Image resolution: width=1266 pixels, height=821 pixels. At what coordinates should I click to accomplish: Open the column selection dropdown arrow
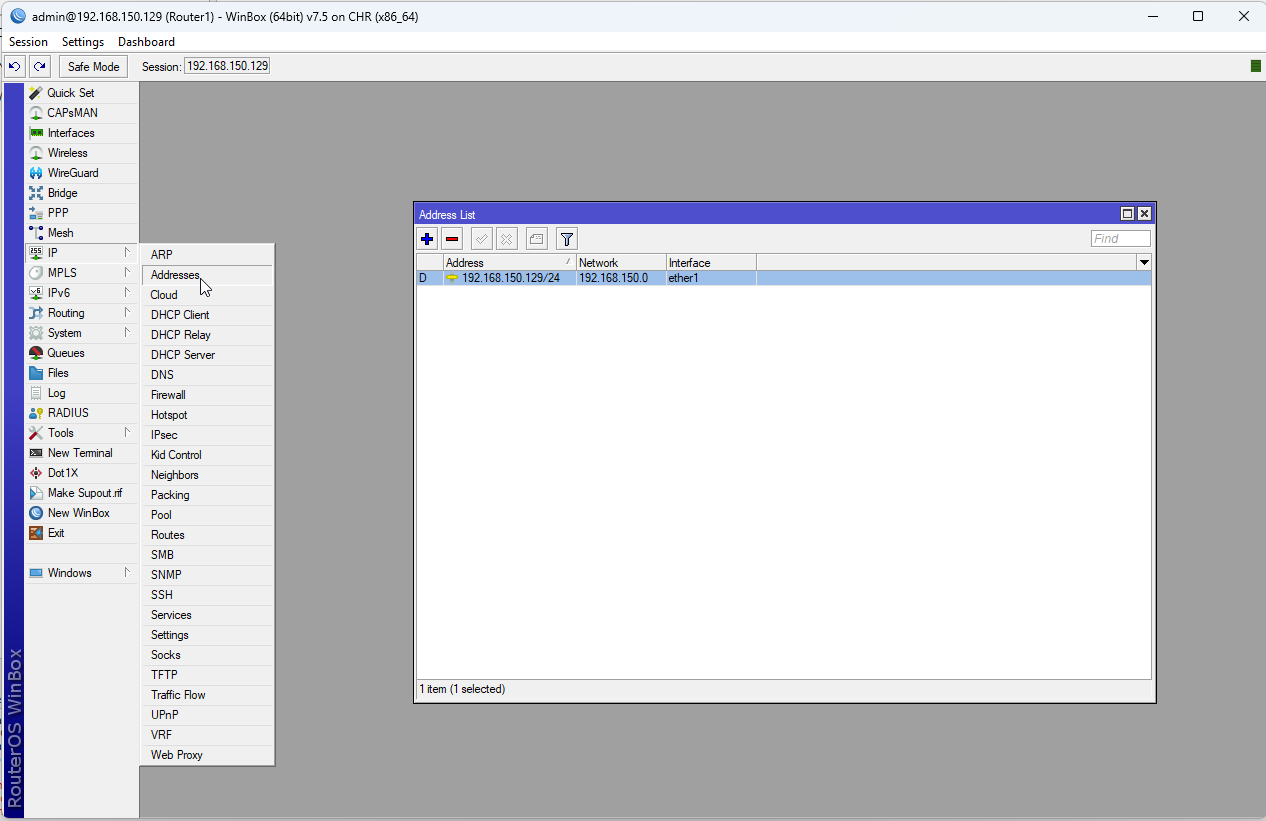[1144, 261]
